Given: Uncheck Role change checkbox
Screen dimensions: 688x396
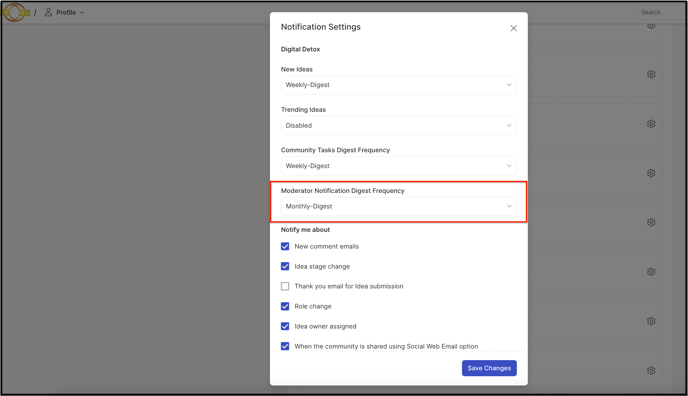Looking at the screenshot, I should [285, 306].
